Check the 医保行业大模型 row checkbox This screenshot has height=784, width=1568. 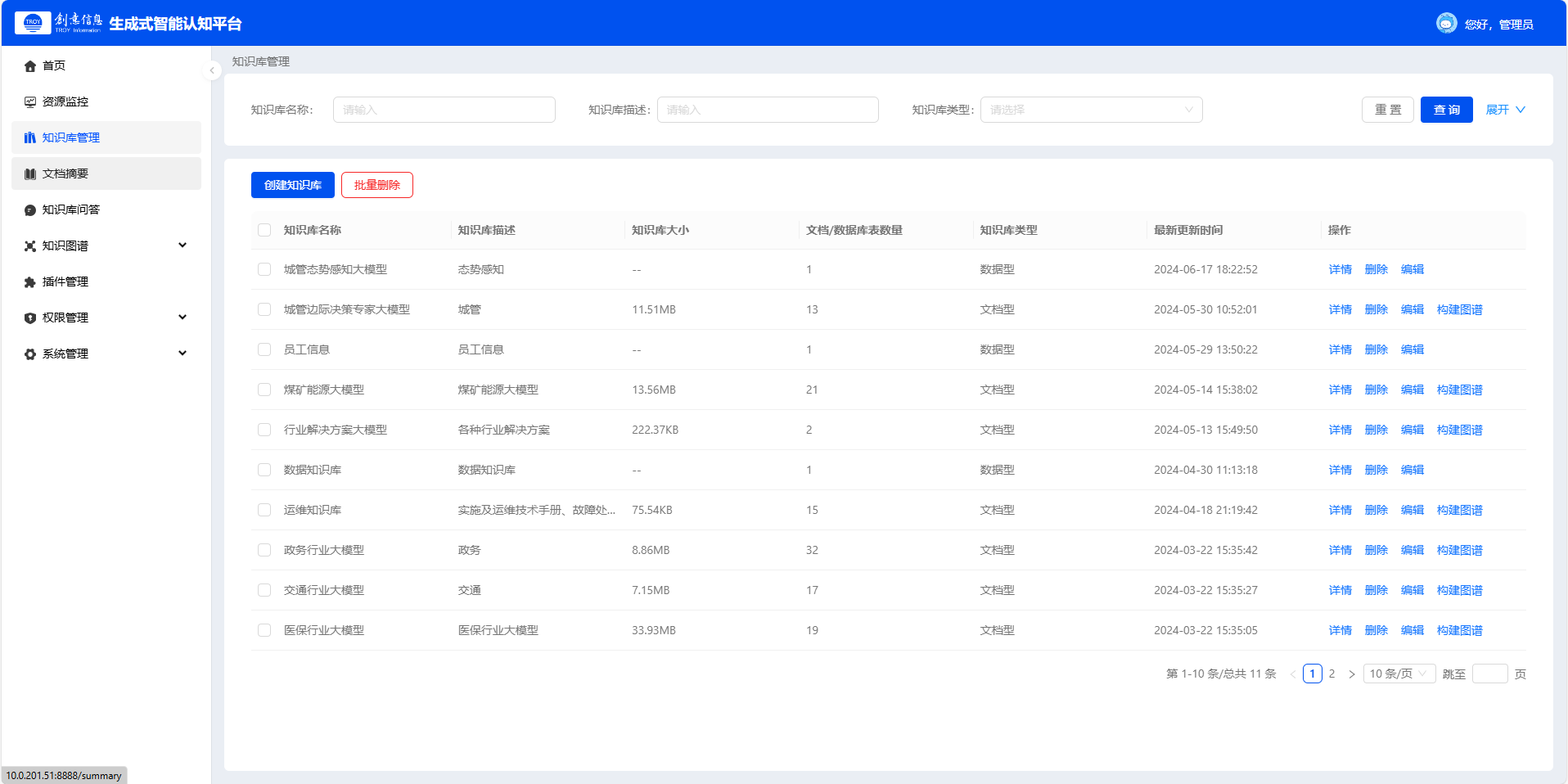coord(264,630)
